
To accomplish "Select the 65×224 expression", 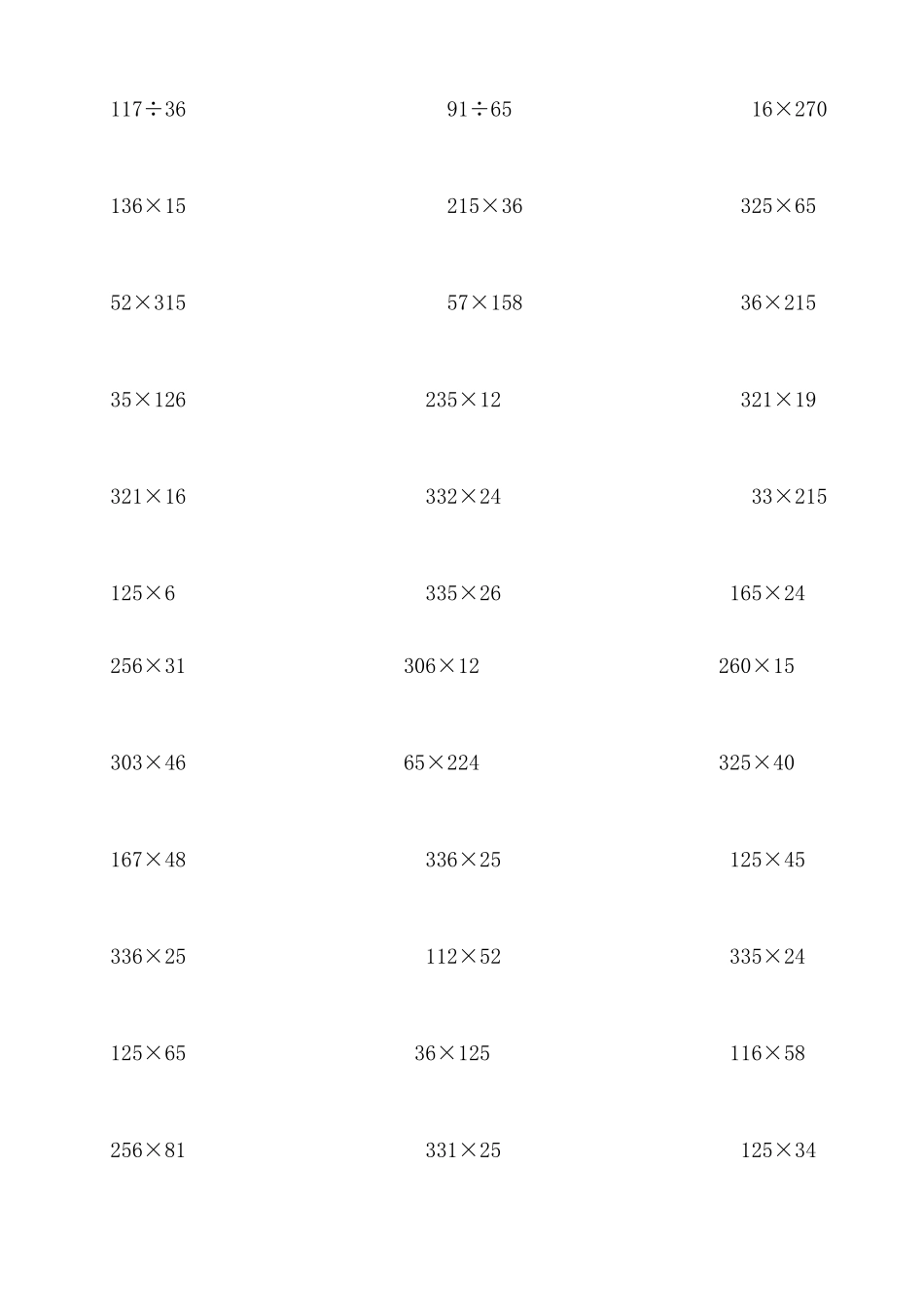I will click(x=442, y=762).
